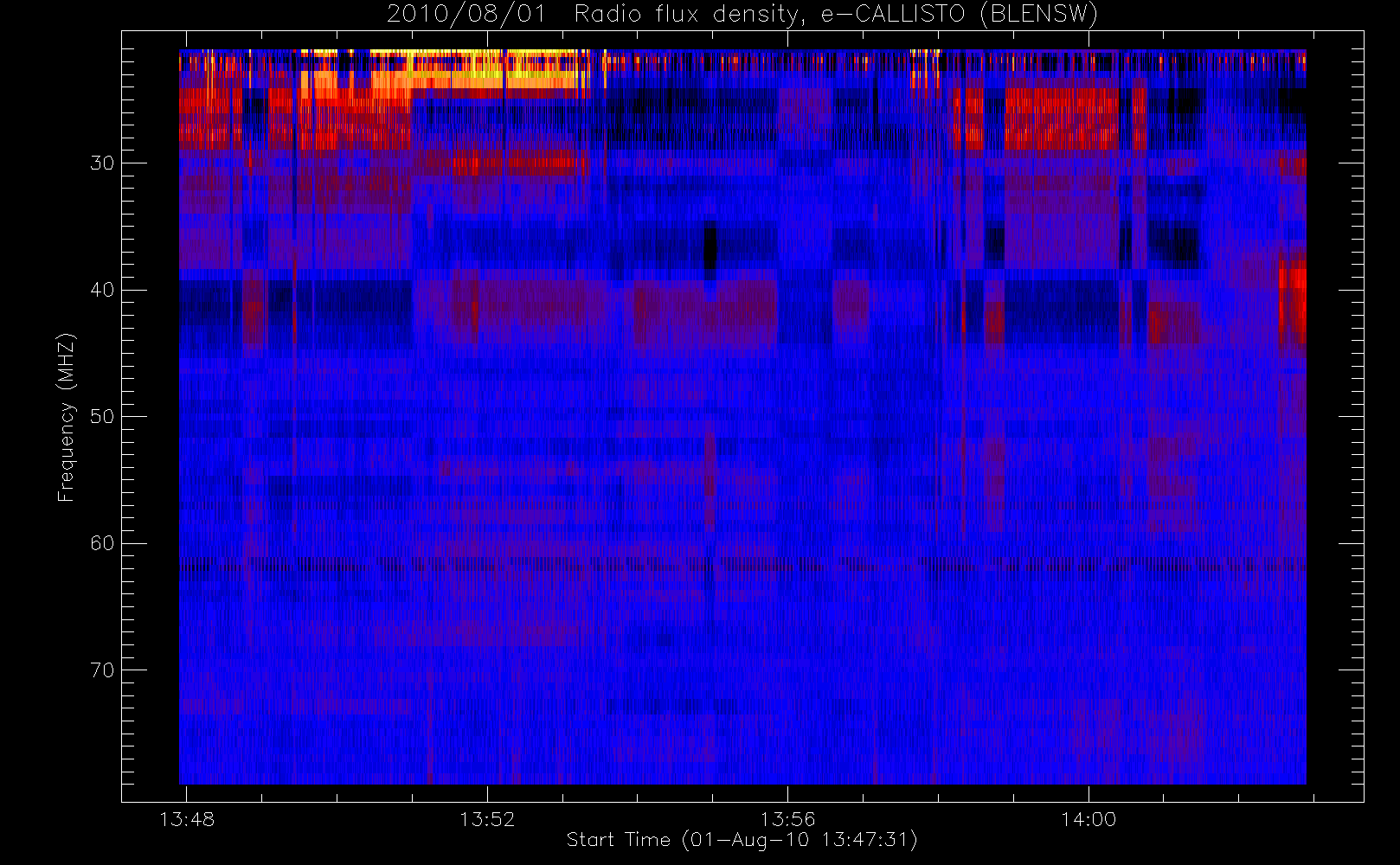Click the 30 MHz frequency tick label
1400x865 pixels.
click(x=102, y=163)
